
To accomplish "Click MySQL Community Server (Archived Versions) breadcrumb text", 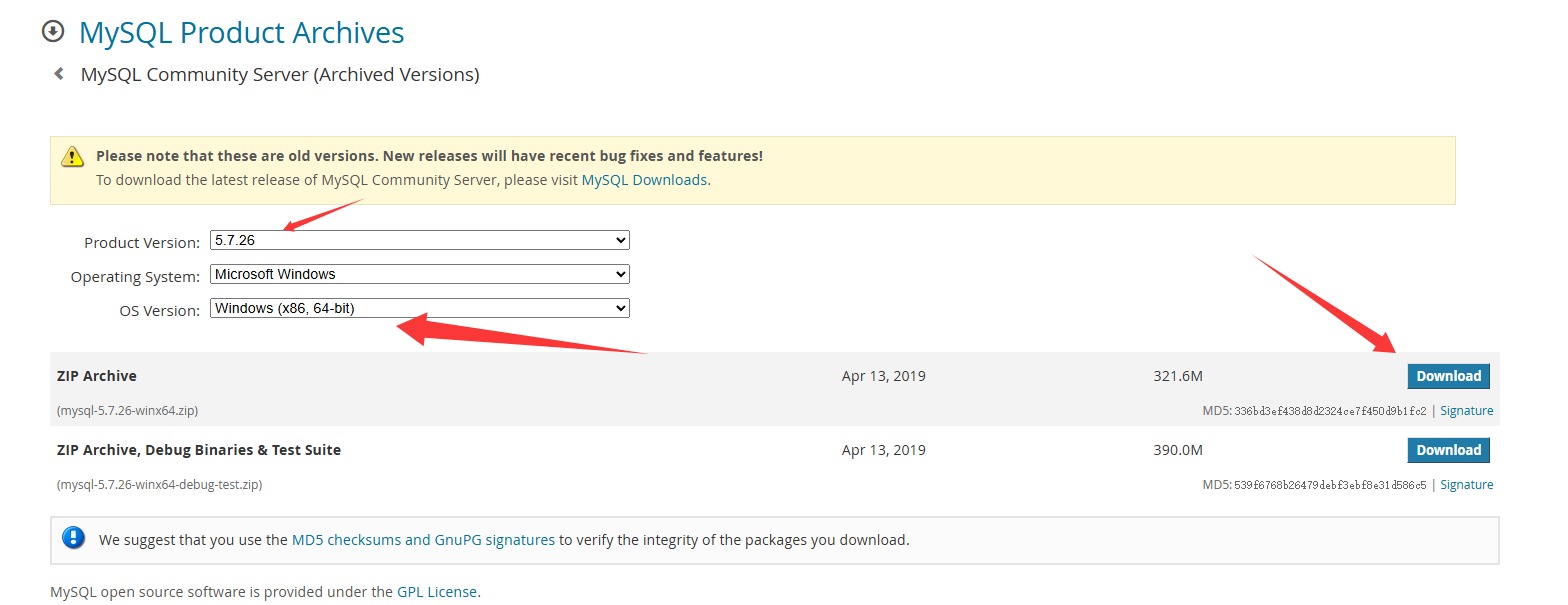I will pyautogui.click(x=280, y=74).
